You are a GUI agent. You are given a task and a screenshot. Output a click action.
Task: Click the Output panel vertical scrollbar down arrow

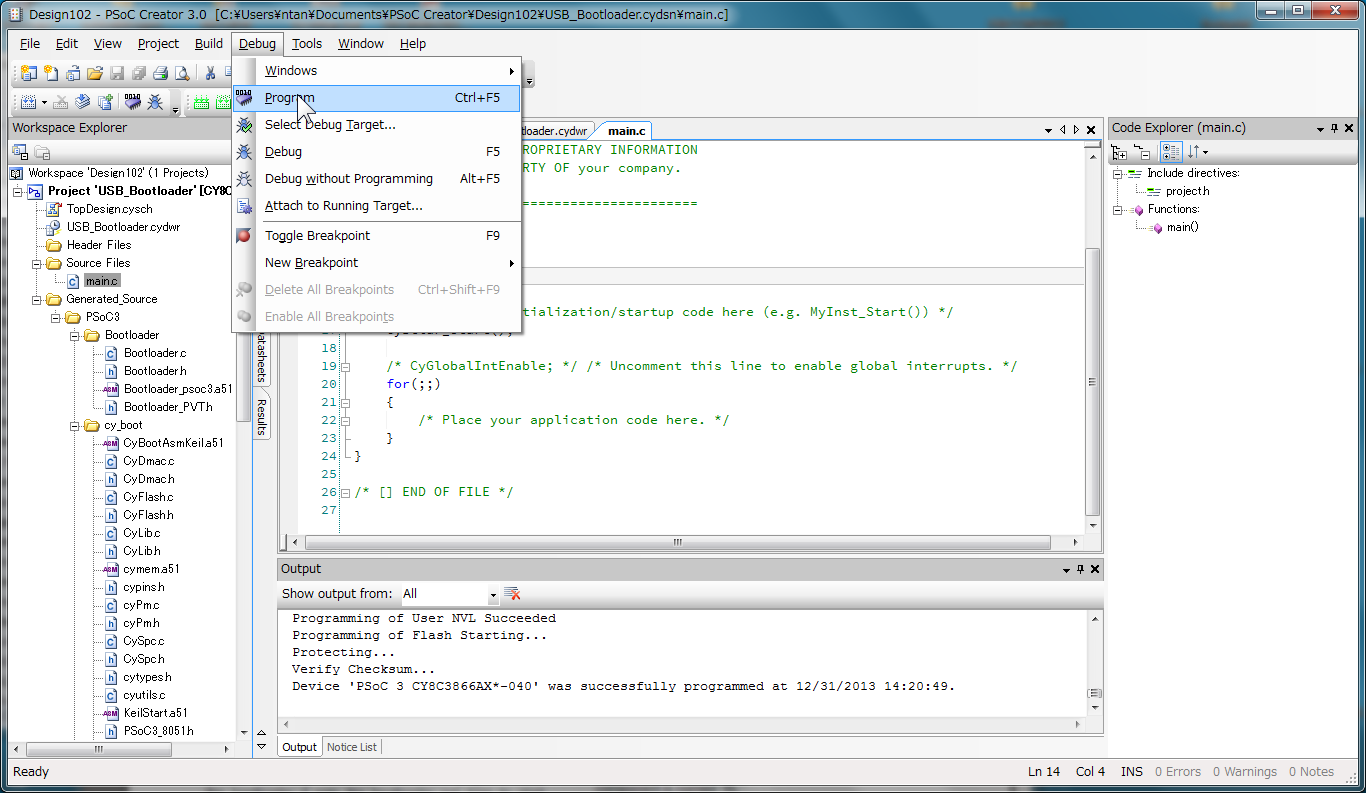tap(1095, 708)
